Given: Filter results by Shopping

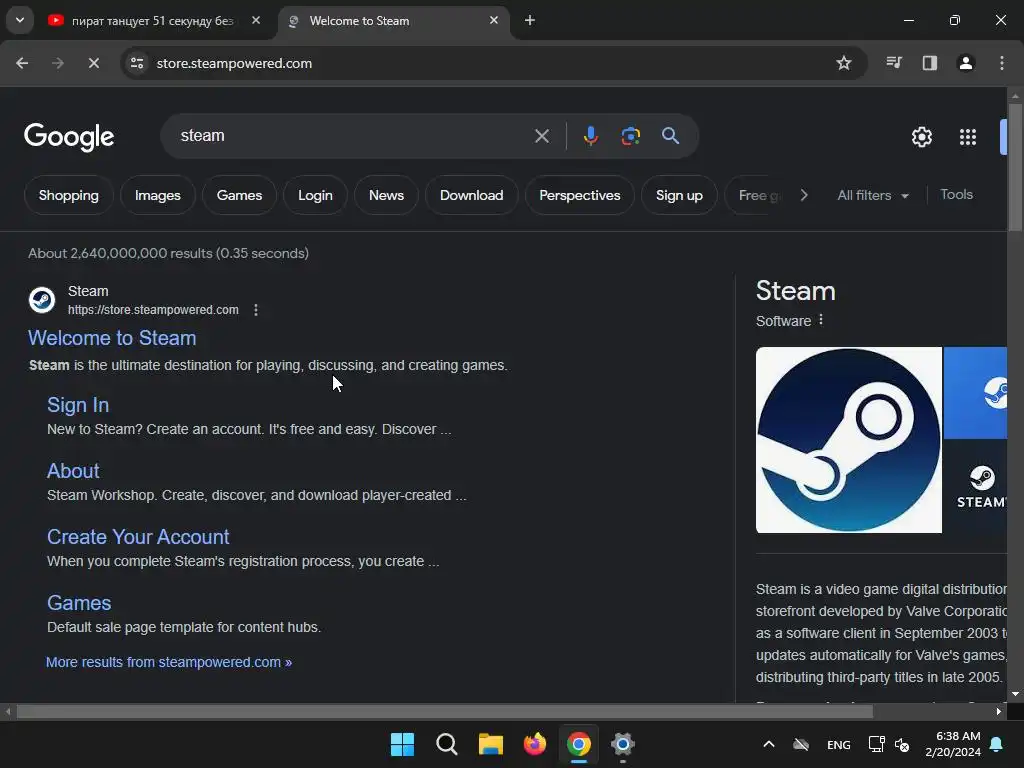Looking at the screenshot, I should (69, 195).
